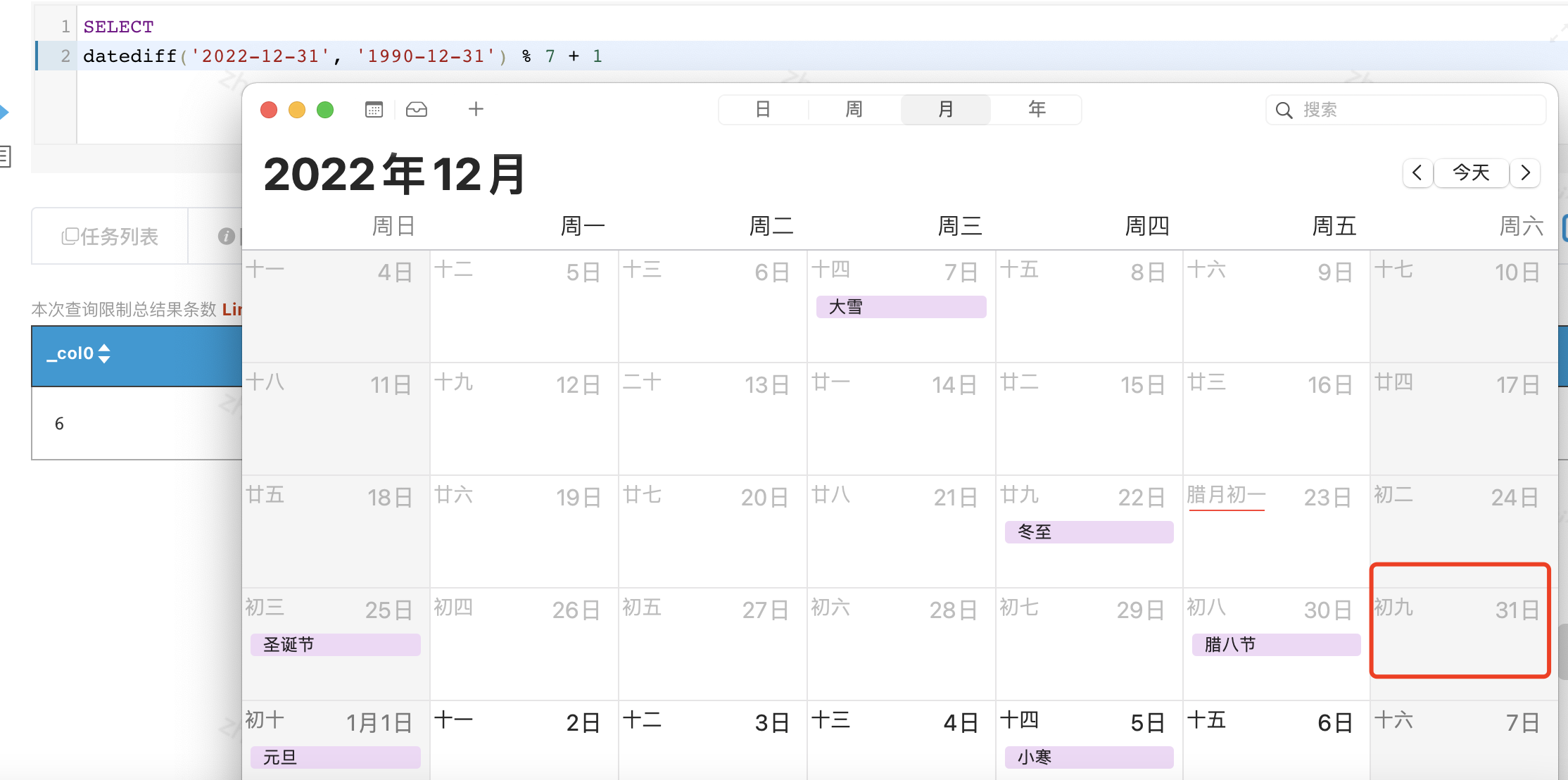Click the search magnifier icon
This screenshot has height=780, width=1568.
(x=1284, y=111)
